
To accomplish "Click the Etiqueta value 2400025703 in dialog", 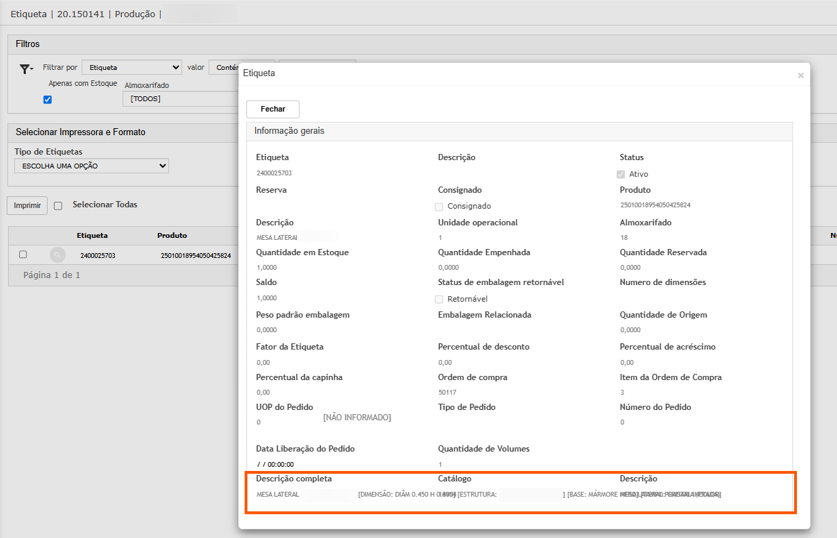I will coord(274,173).
